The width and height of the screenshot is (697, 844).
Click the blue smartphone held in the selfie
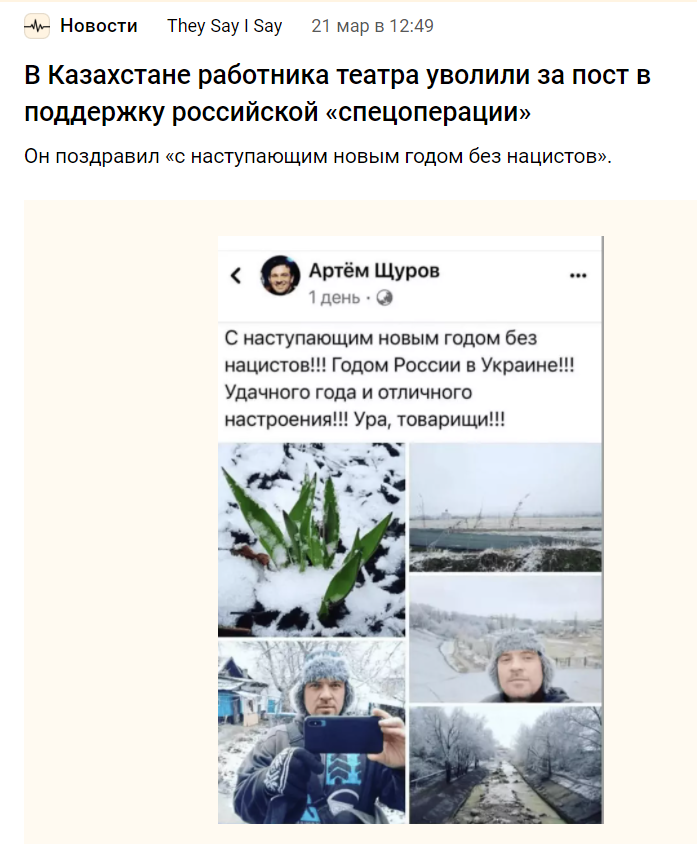tap(343, 733)
